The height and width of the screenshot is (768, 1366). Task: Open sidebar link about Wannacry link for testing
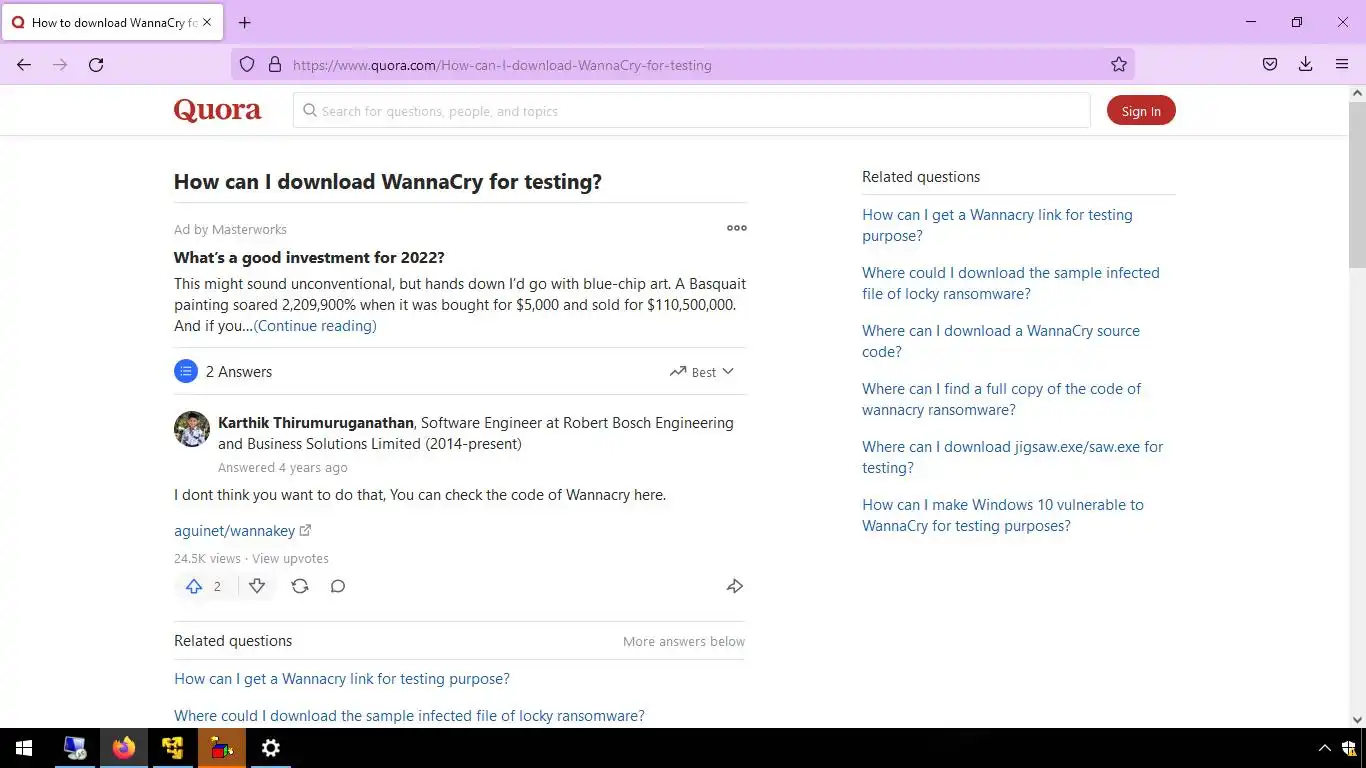click(x=997, y=225)
